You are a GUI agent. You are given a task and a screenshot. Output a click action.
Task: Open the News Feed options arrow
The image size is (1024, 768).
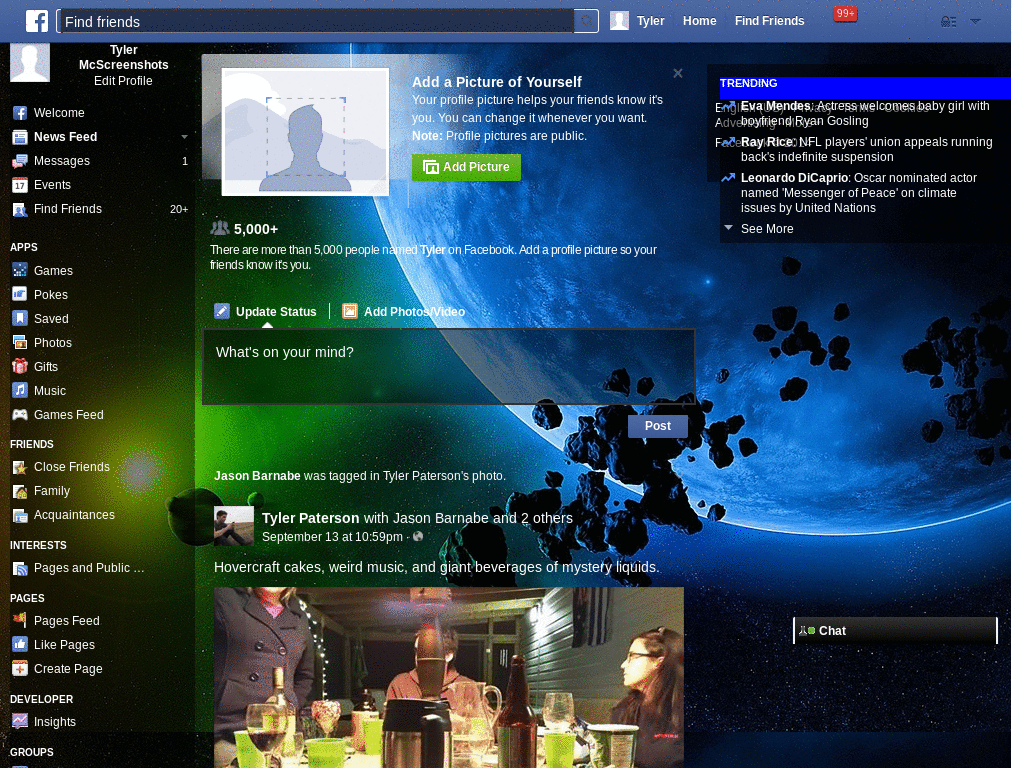pos(185,137)
